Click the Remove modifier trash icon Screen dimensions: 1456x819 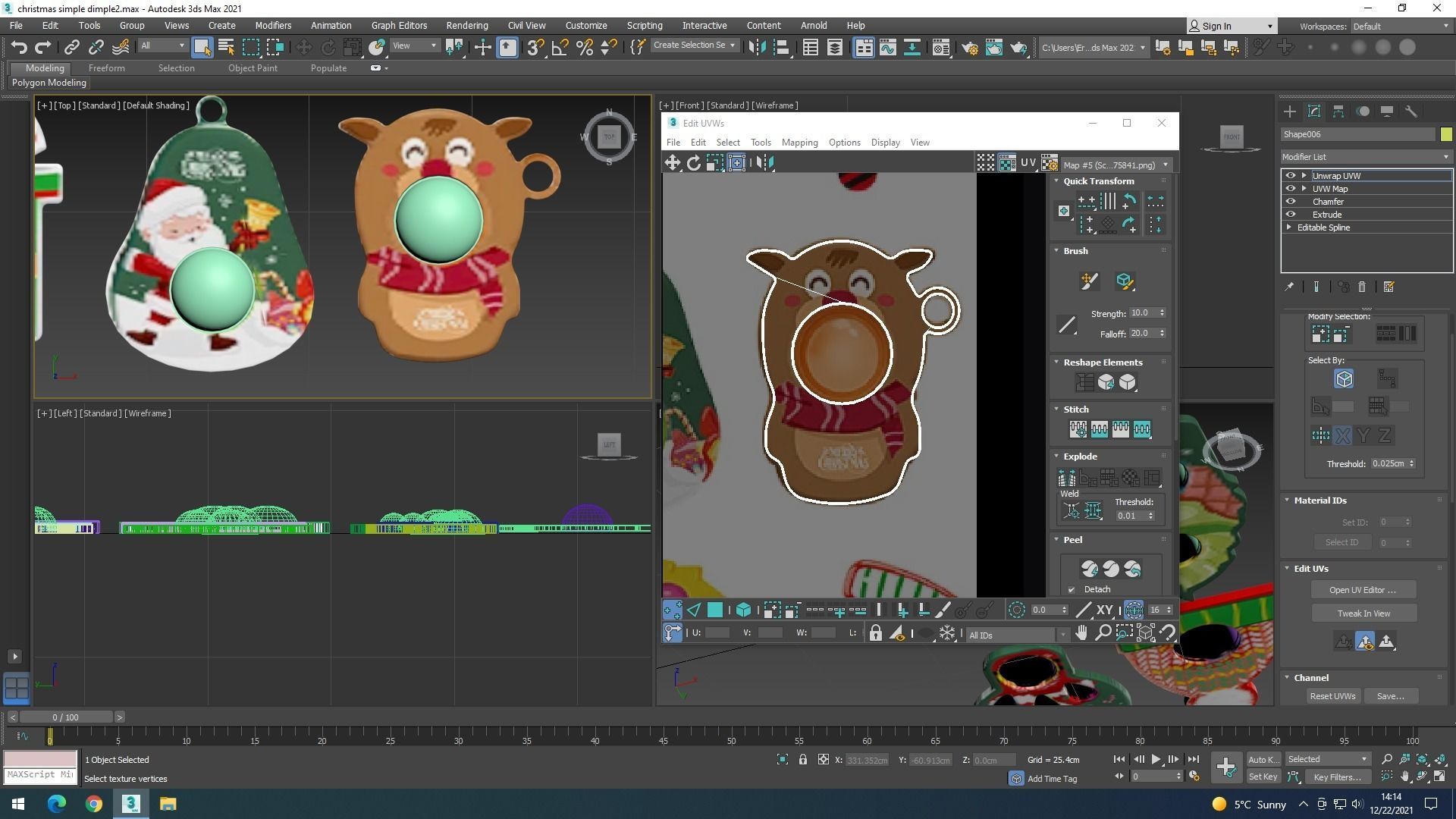[1362, 287]
